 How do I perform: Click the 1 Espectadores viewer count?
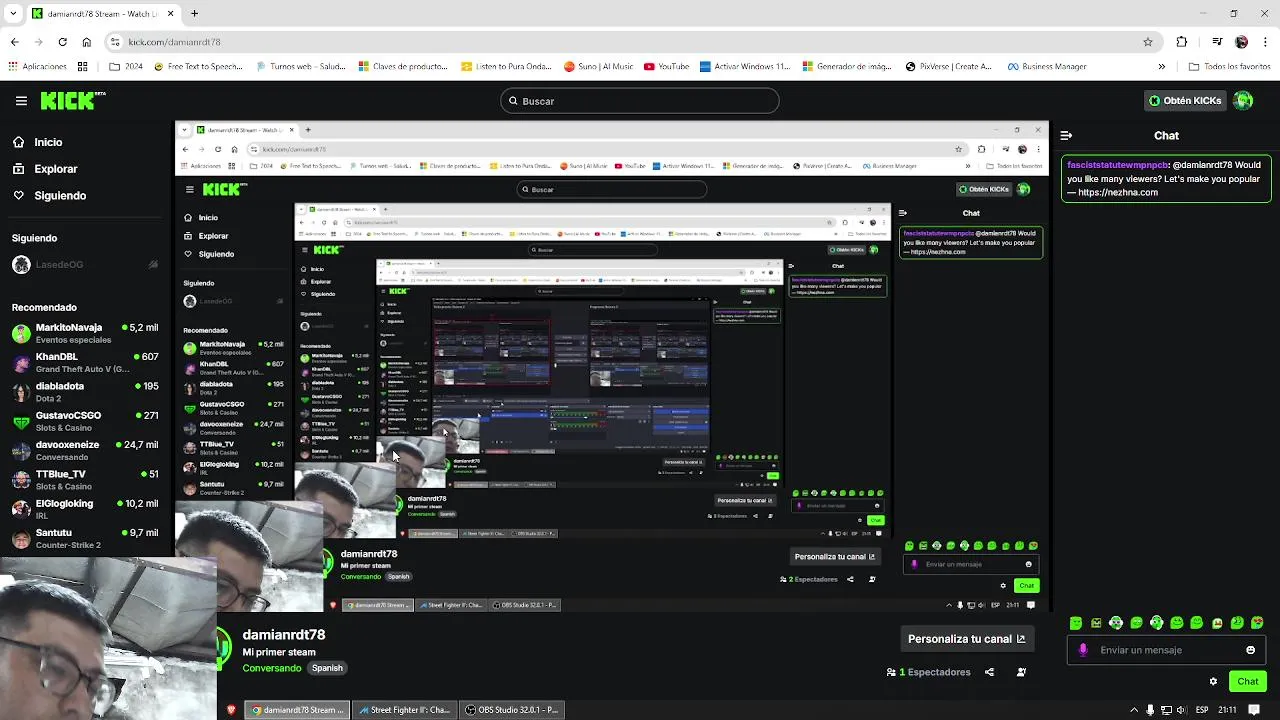929,672
